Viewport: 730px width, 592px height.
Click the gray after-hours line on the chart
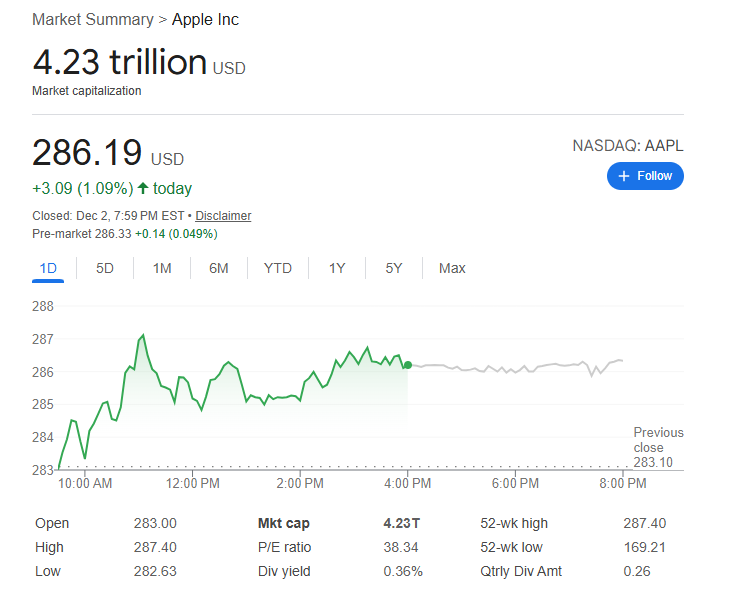[516, 370]
